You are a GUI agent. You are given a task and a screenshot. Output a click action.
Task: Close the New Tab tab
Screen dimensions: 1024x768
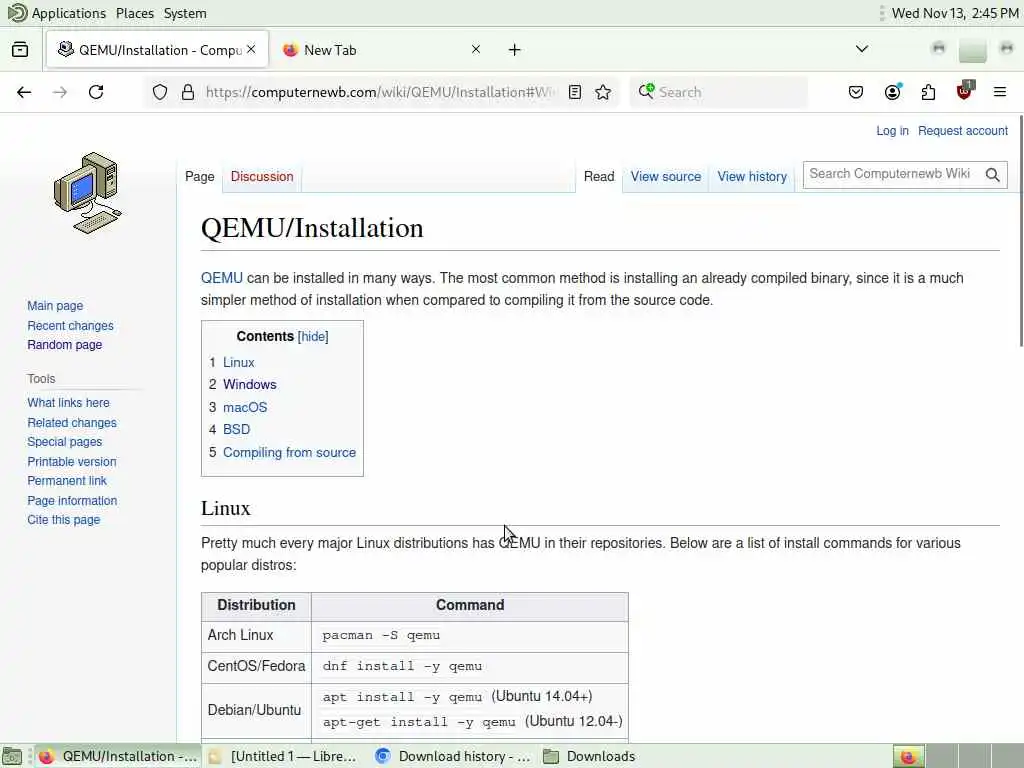476,49
